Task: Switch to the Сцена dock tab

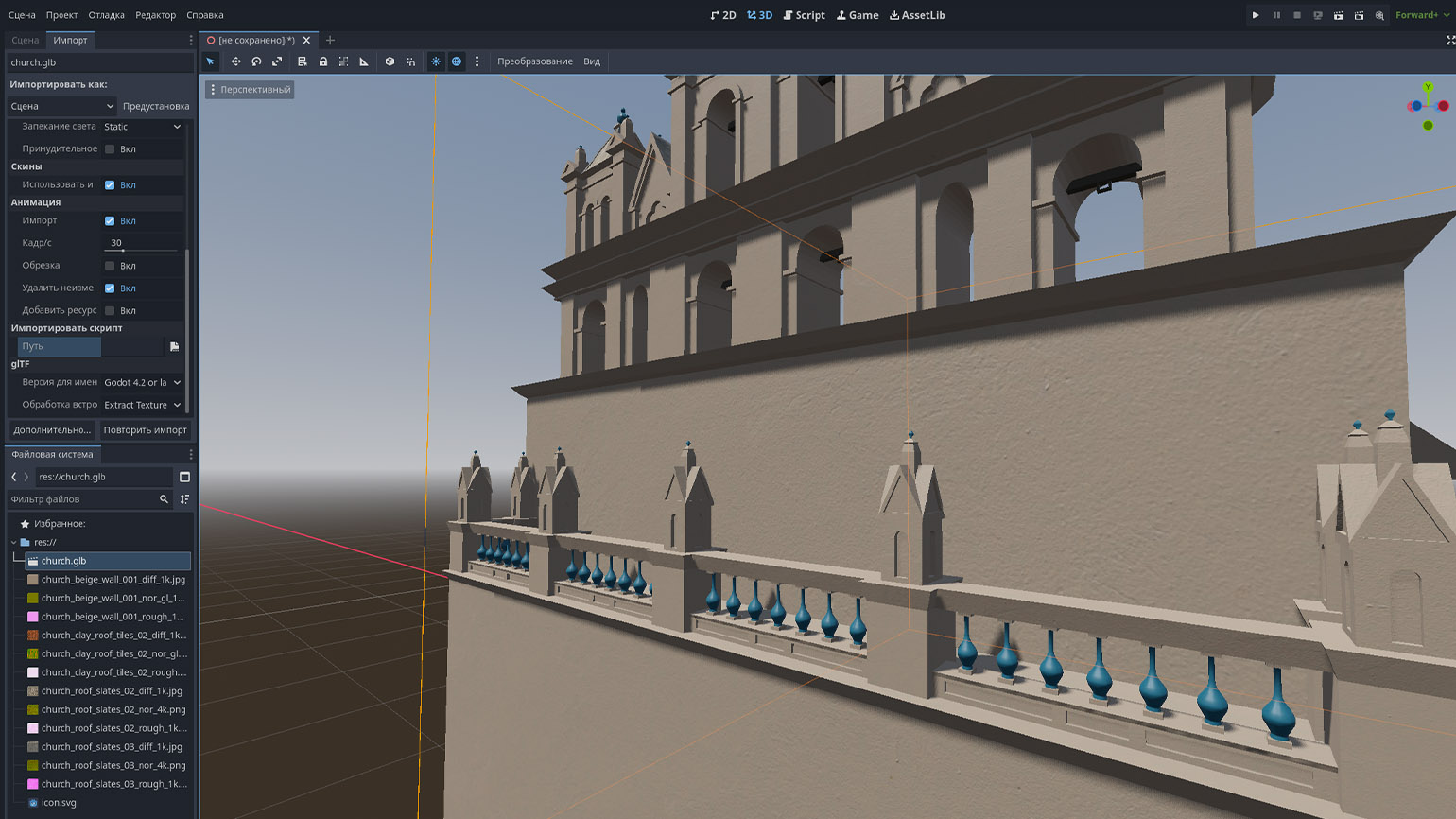Action: [26, 40]
